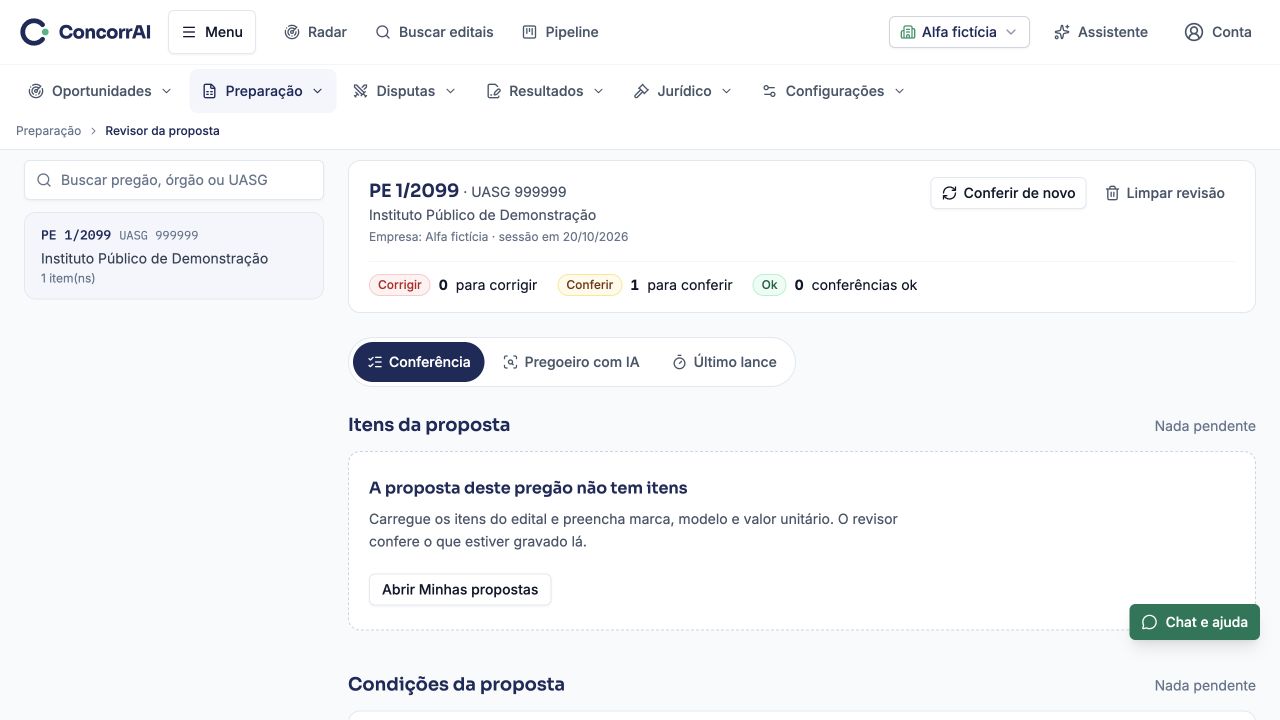Click the red Corrigir badge

(x=400, y=285)
